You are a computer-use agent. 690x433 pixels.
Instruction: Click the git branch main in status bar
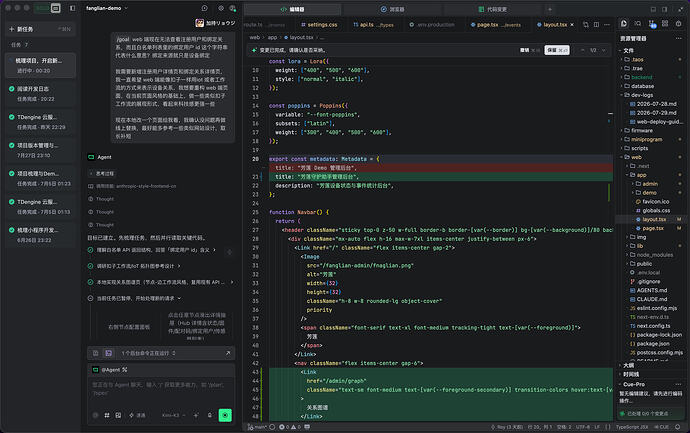(x=258, y=427)
